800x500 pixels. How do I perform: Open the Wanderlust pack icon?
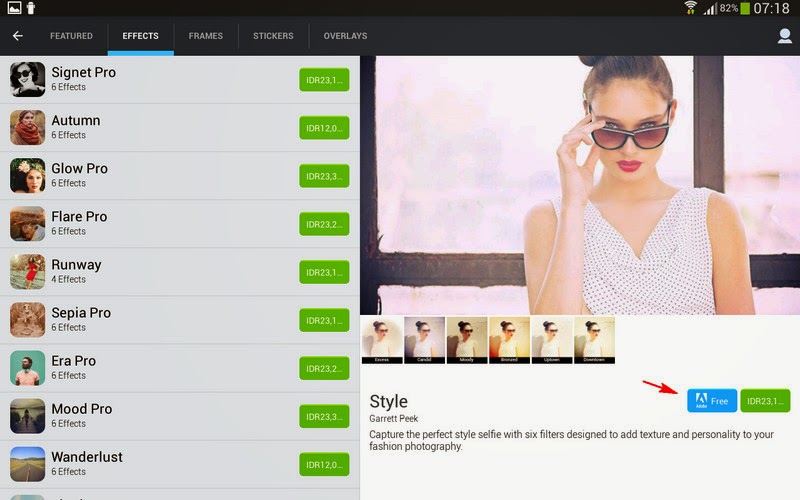pyautogui.click(x=28, y=464)
